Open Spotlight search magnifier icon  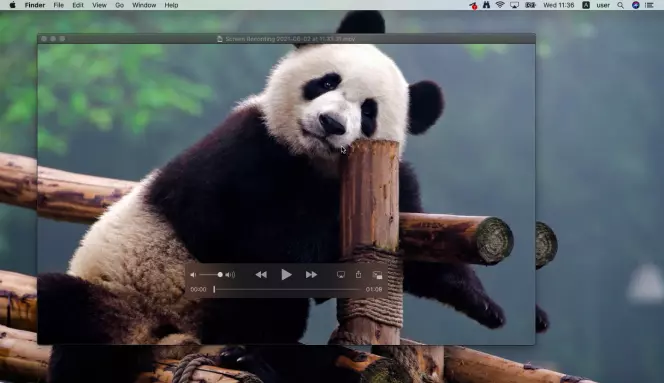click(620, 5)
